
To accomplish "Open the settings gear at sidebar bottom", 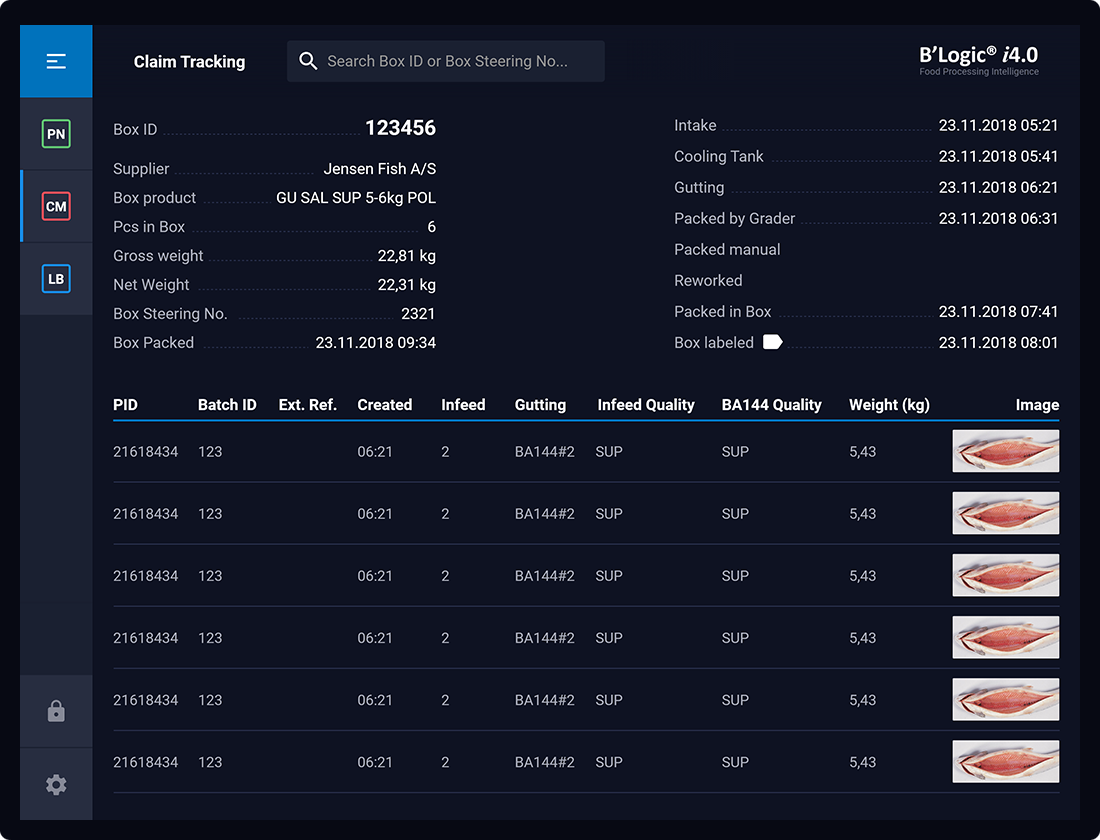I will [x=55, y=784].
